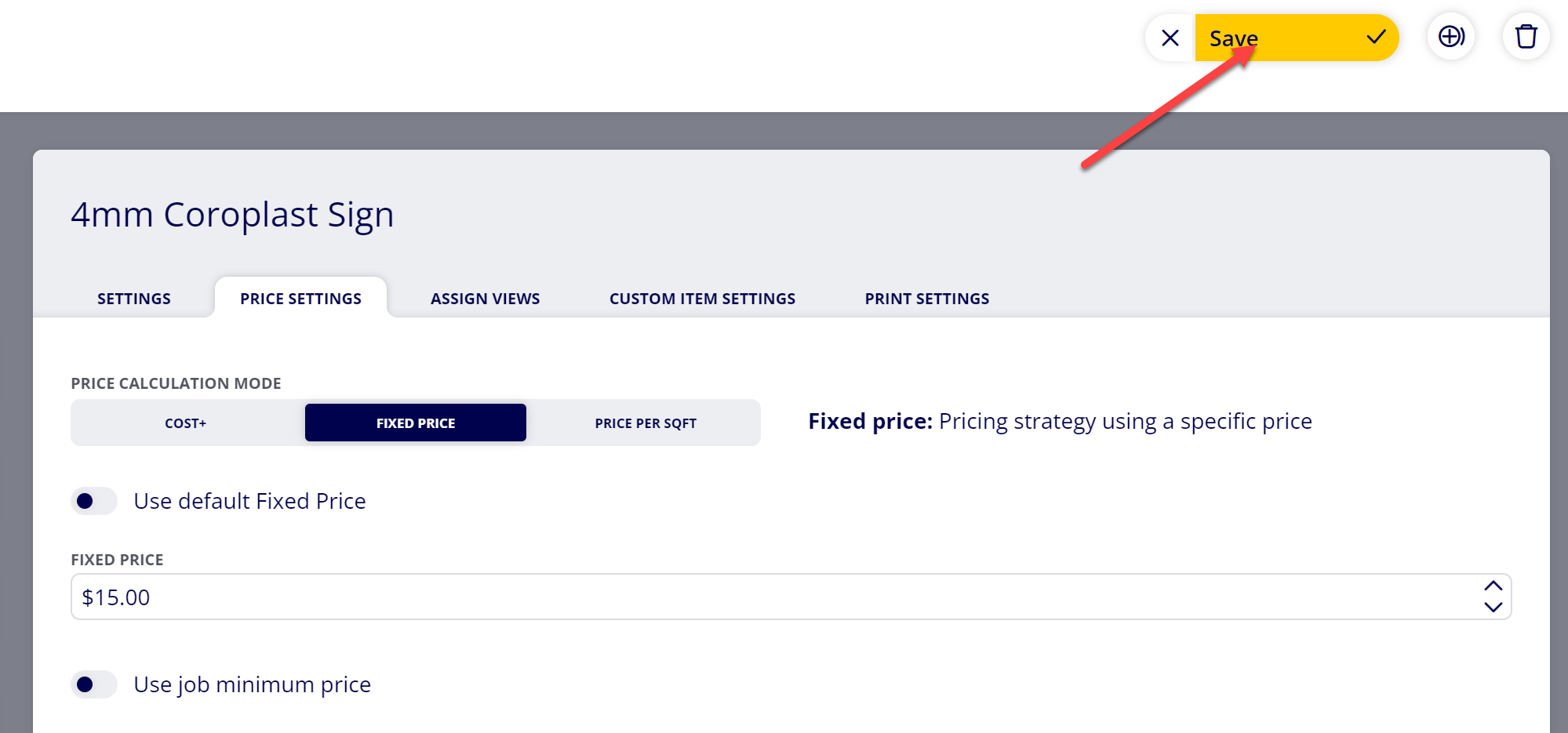Click the yellow Save button
Screen dimensions: 1568x733
click(1297, 38)
